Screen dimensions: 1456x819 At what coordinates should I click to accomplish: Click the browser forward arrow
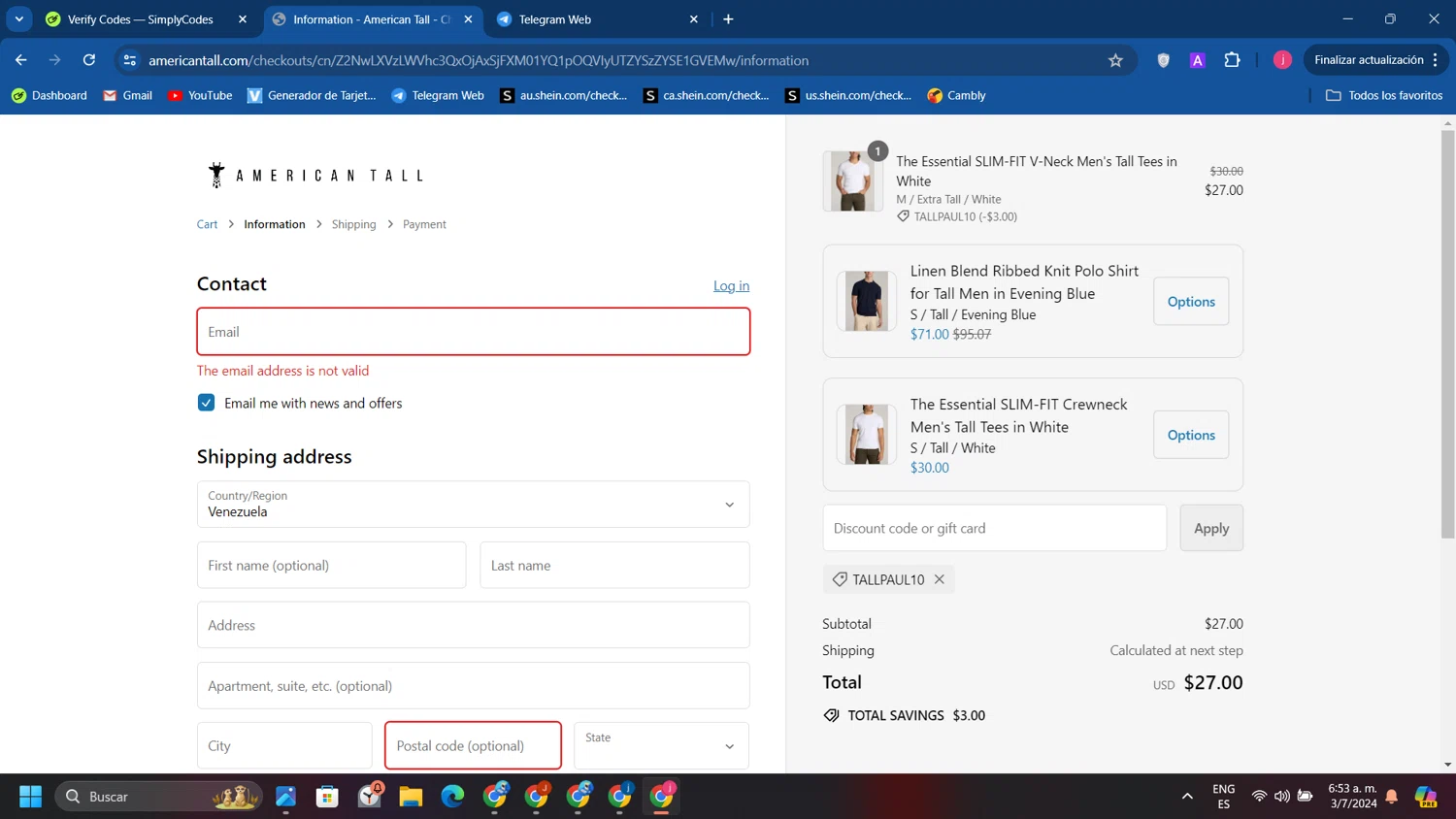(x=54, y=60)
